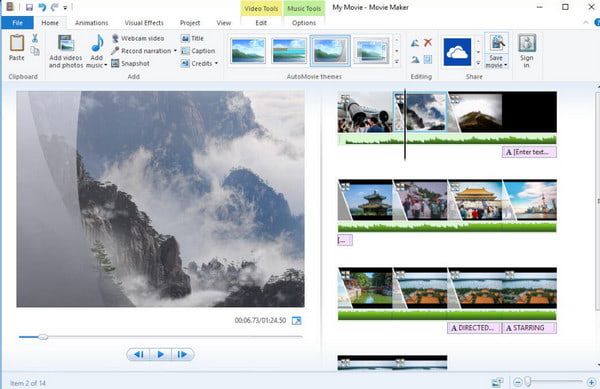Click the select all icon in Editing

pos(428,59)
